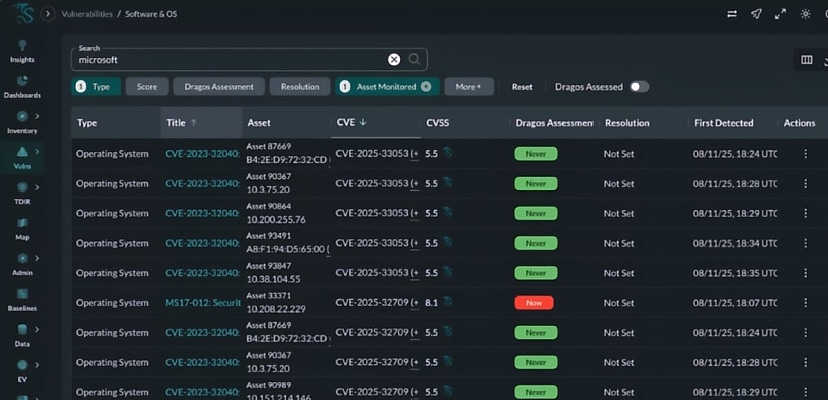Open the column layout chooser icon
This screenshot has height=400, width=828.
click(x=807, y=60)
